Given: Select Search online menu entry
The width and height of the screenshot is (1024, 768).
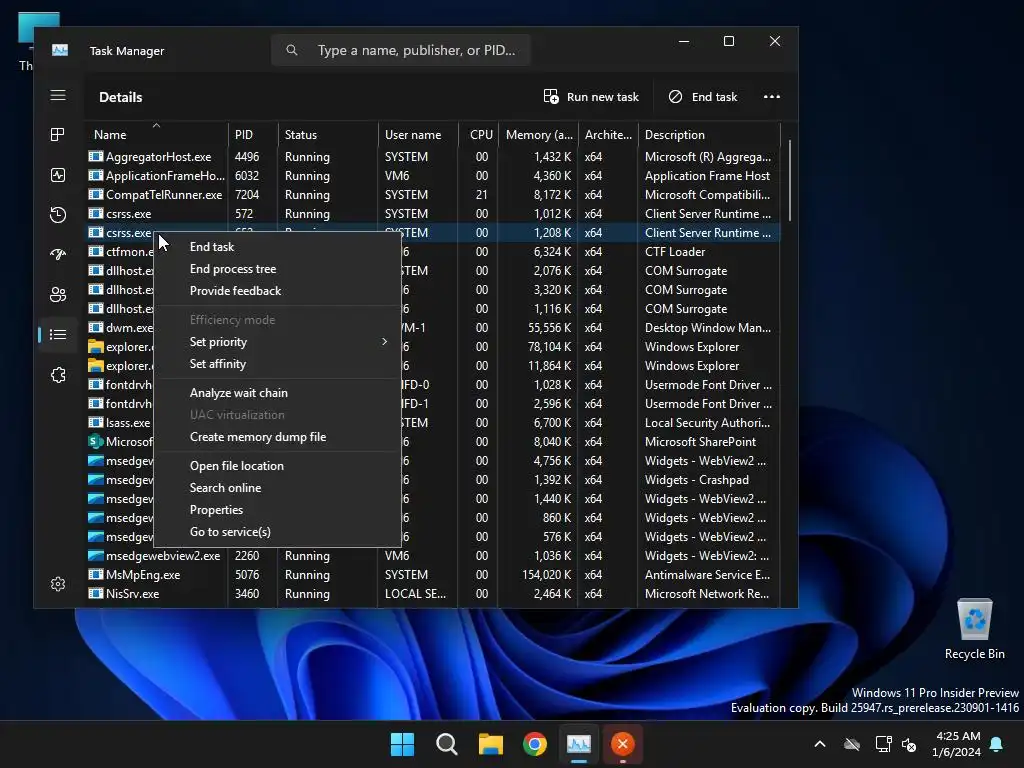Looking at the screenshot, I should click(x=278, y=488).
